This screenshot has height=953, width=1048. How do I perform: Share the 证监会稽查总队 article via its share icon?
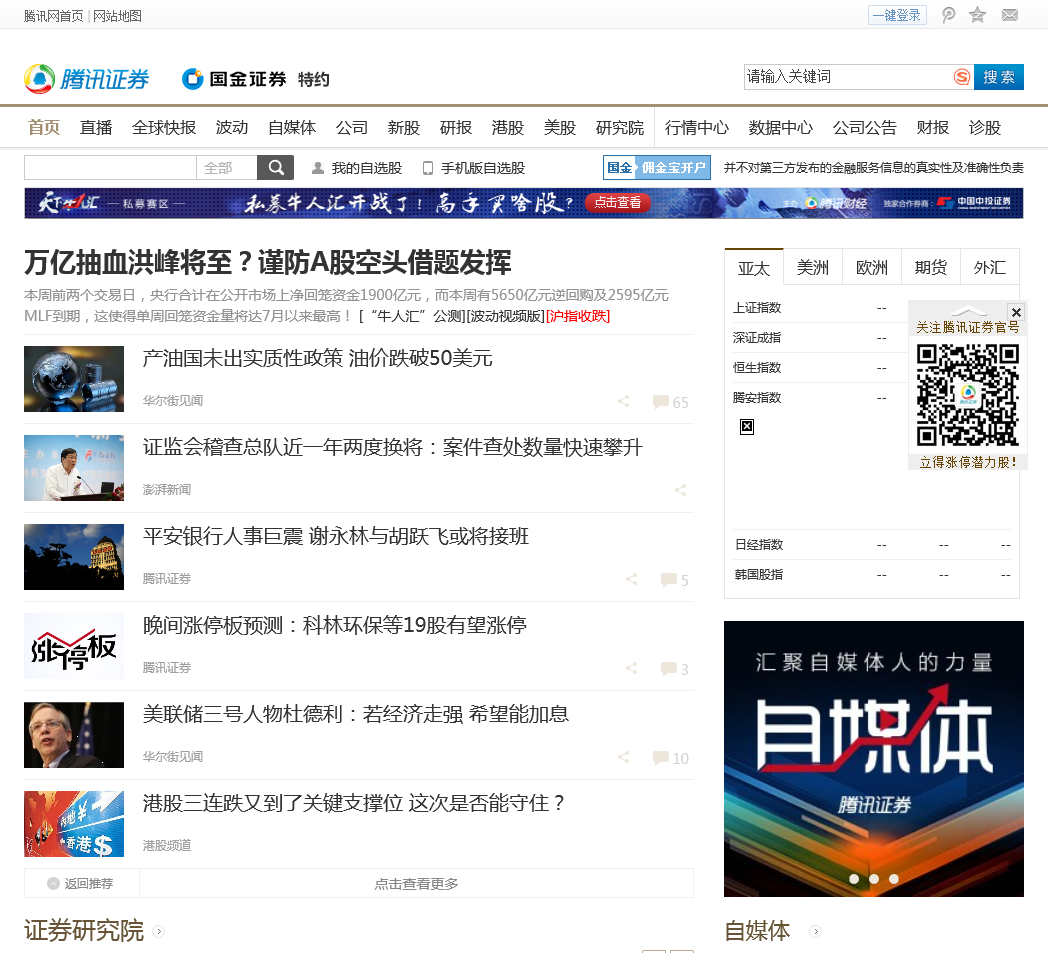pos(680,490)
